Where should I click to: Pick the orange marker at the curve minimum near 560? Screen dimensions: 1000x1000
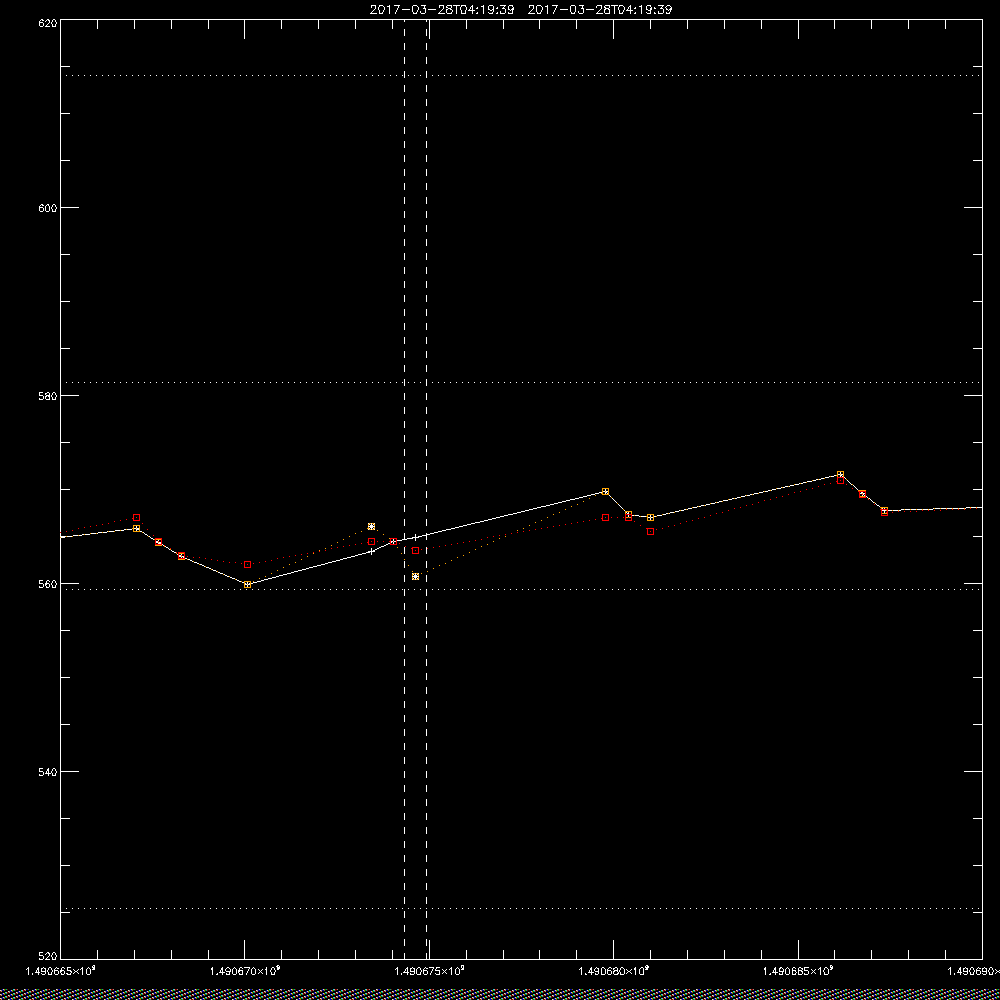click(247, 584)
